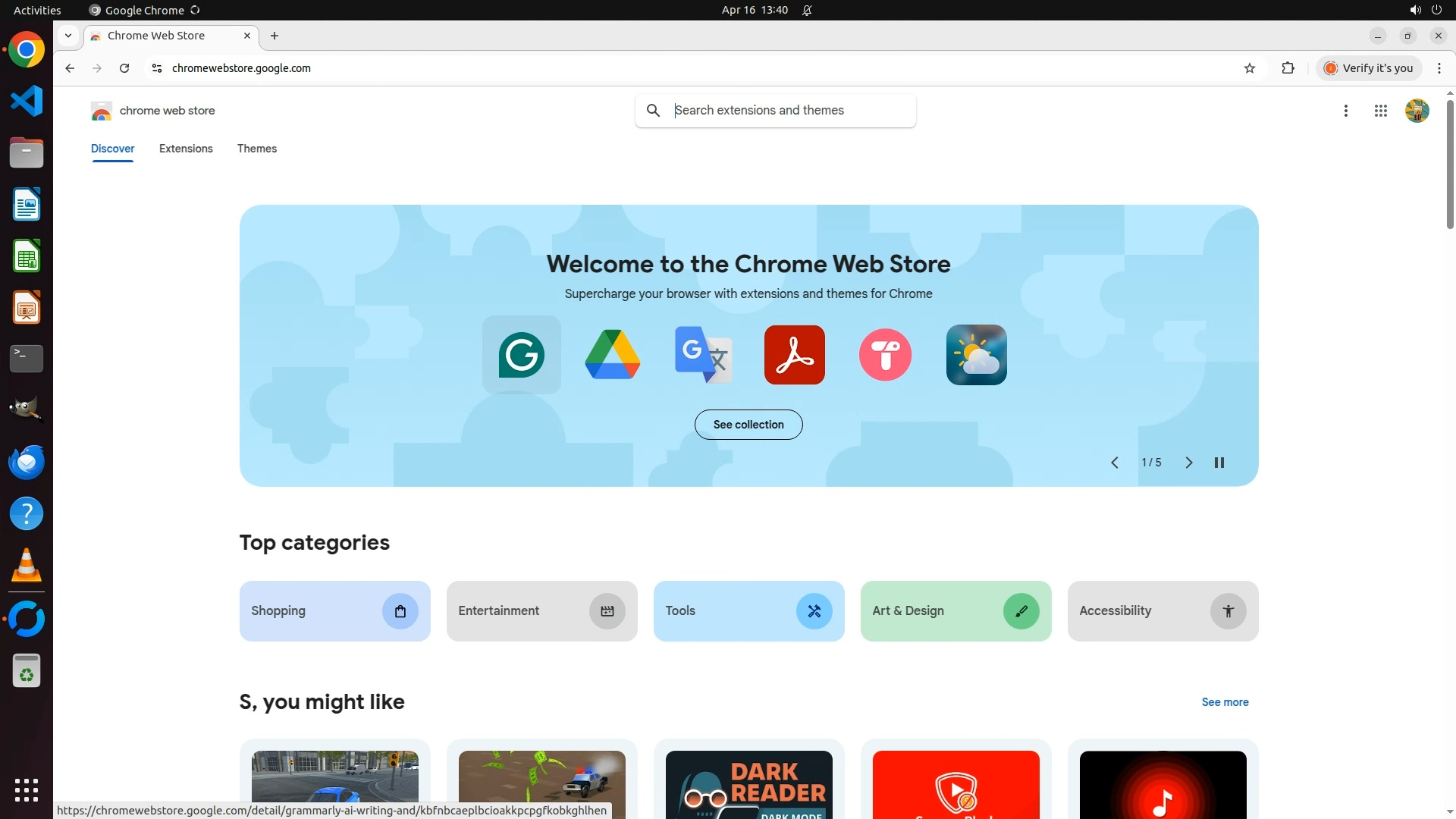
Task: Open the Google Translate extension icon
Action: [x=703, y=354]
